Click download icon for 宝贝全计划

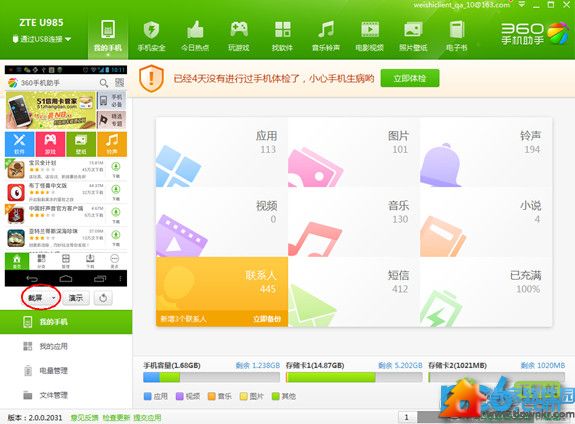116,167
